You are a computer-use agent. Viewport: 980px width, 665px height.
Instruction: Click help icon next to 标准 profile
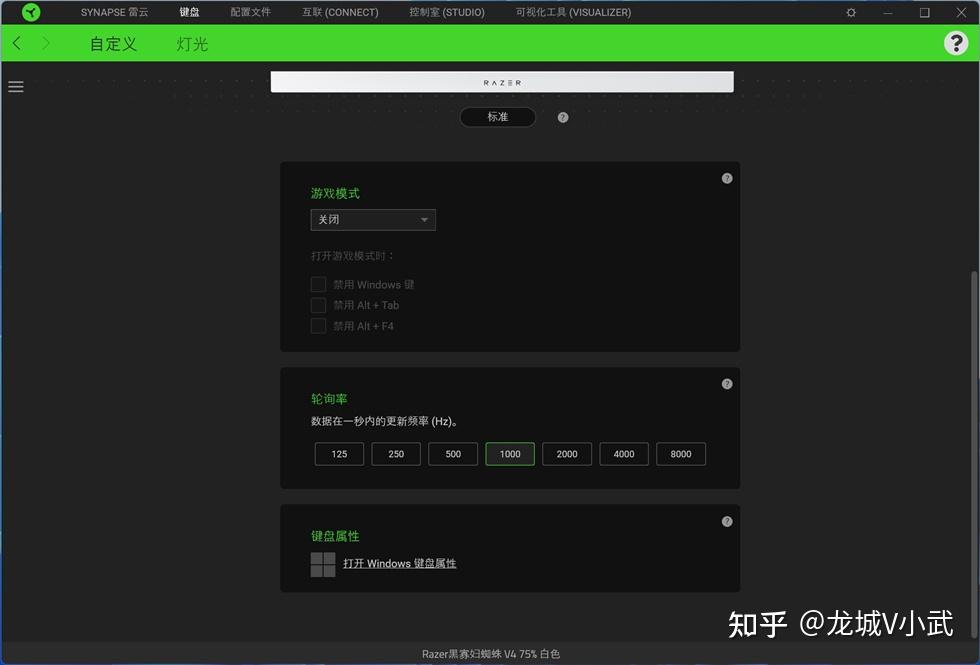(x=562, y=118)
